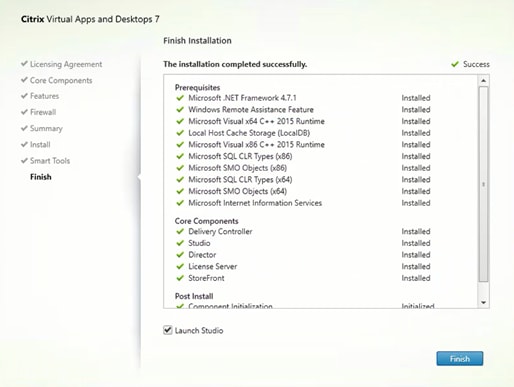Click checkmark next to Internet Information Services
The height and width of the screenshot is (387, 514).
pos(180,203)
